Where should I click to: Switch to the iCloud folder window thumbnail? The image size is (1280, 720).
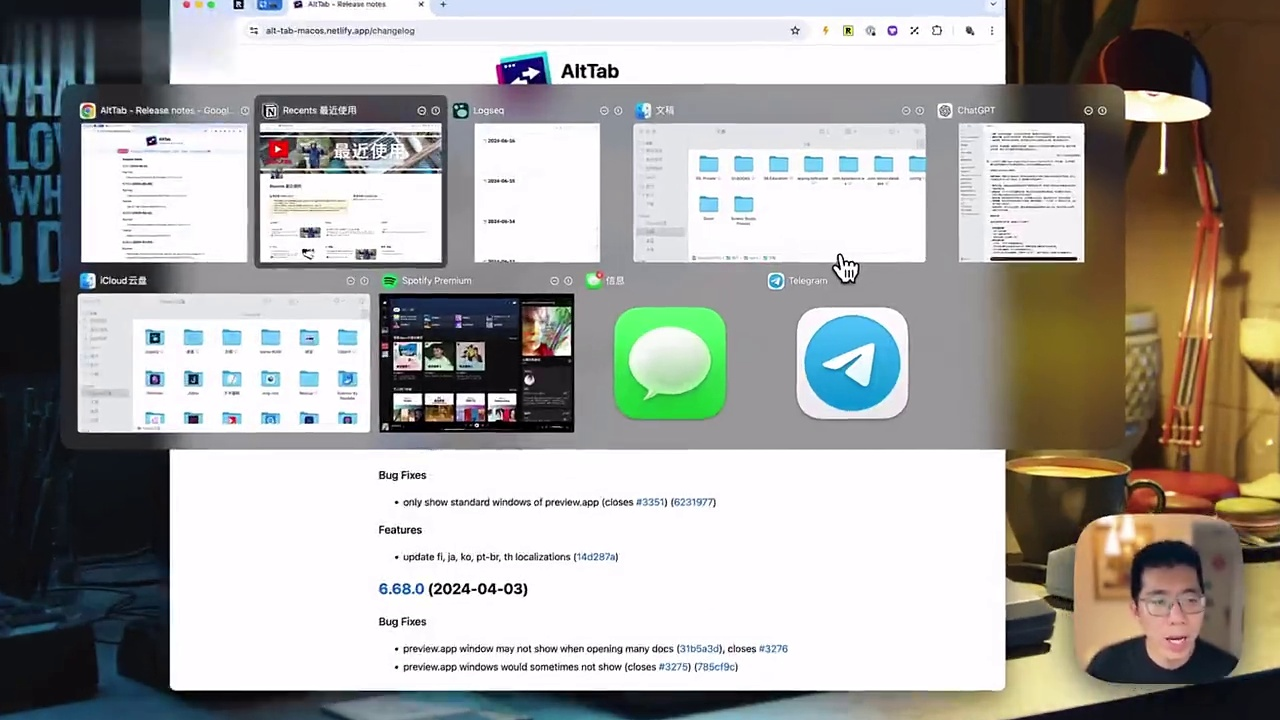tap(224, 363)
